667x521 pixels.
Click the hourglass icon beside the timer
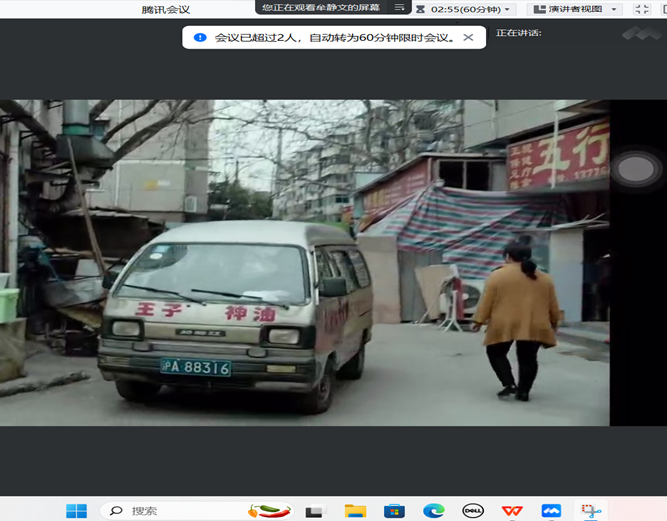point(420,9)
